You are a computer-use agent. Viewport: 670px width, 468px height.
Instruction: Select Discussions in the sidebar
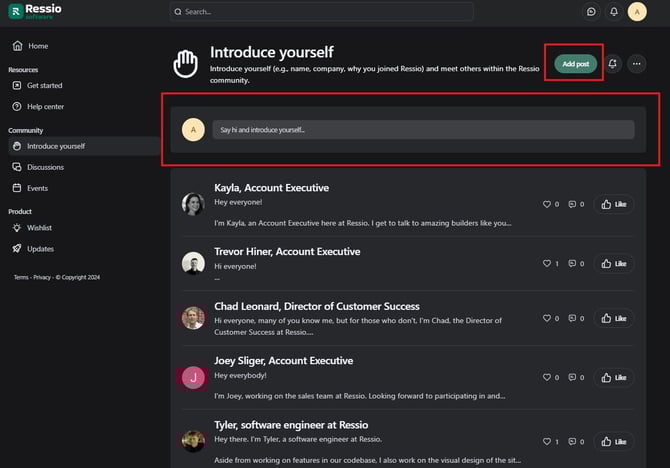(x=45, y=167)
